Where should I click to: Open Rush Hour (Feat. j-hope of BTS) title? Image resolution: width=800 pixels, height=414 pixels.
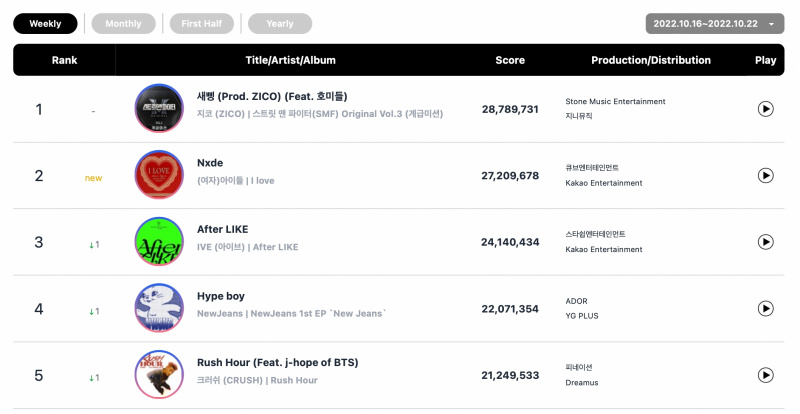[278, 362]
